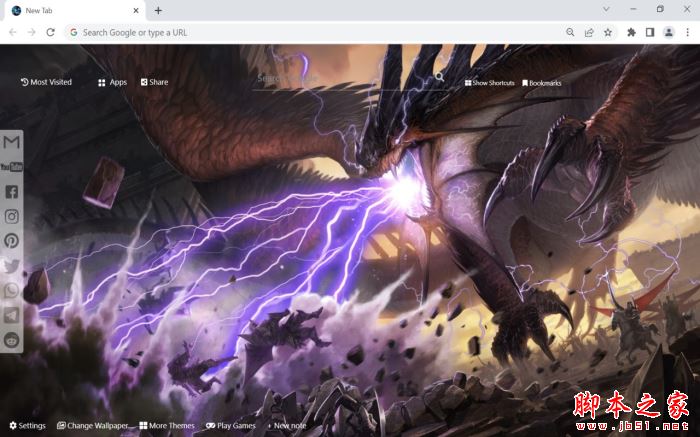
Task: Open Telegram shortcut in sidebar
Action: pos(12,315)
